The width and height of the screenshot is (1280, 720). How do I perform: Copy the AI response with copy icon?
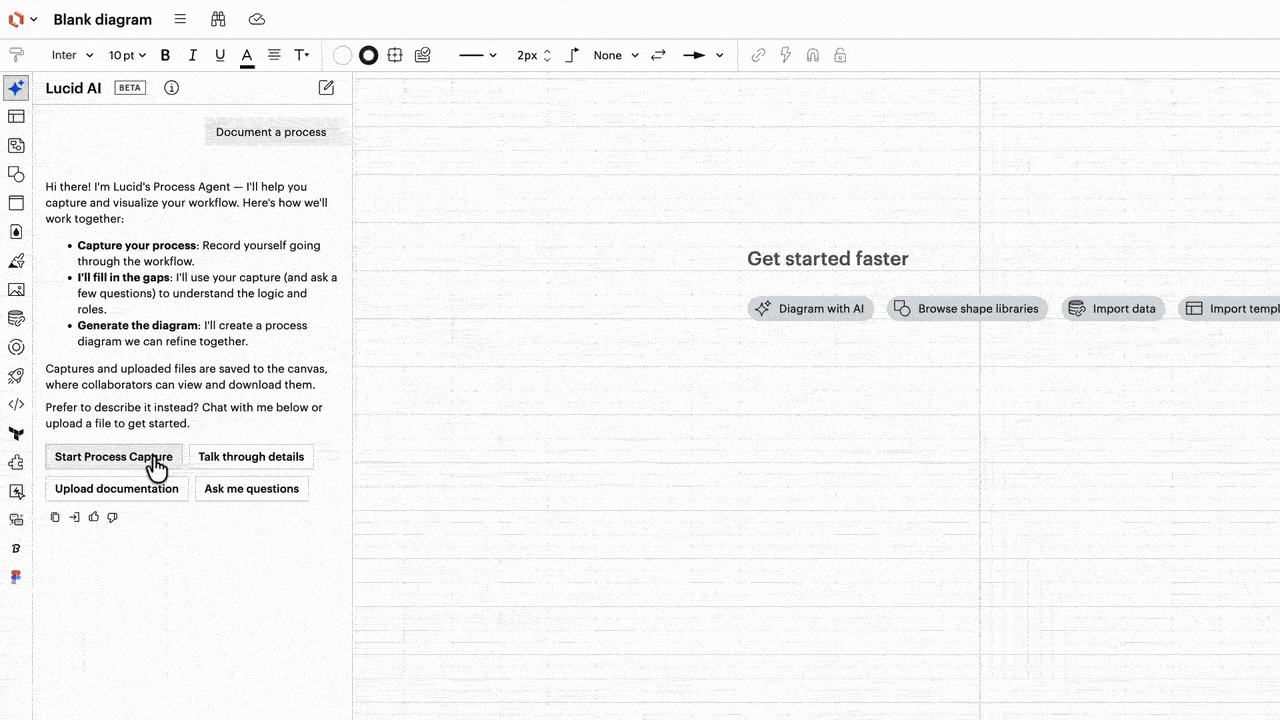(x=55, y=517)
